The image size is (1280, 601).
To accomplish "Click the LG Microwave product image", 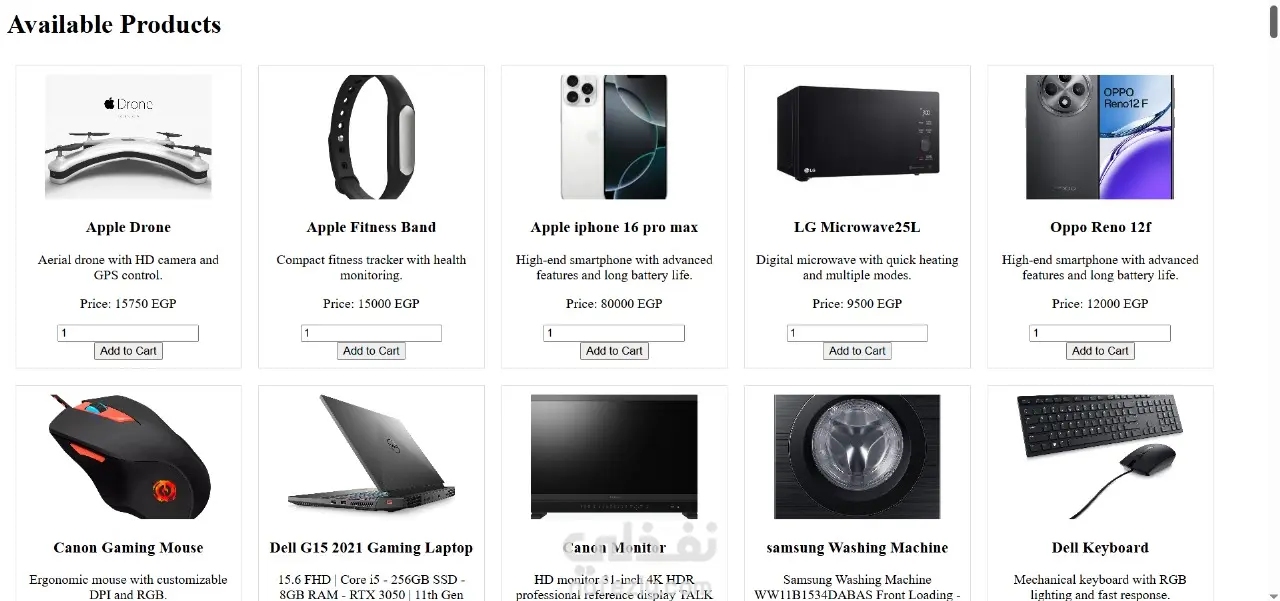I will 857,137.
